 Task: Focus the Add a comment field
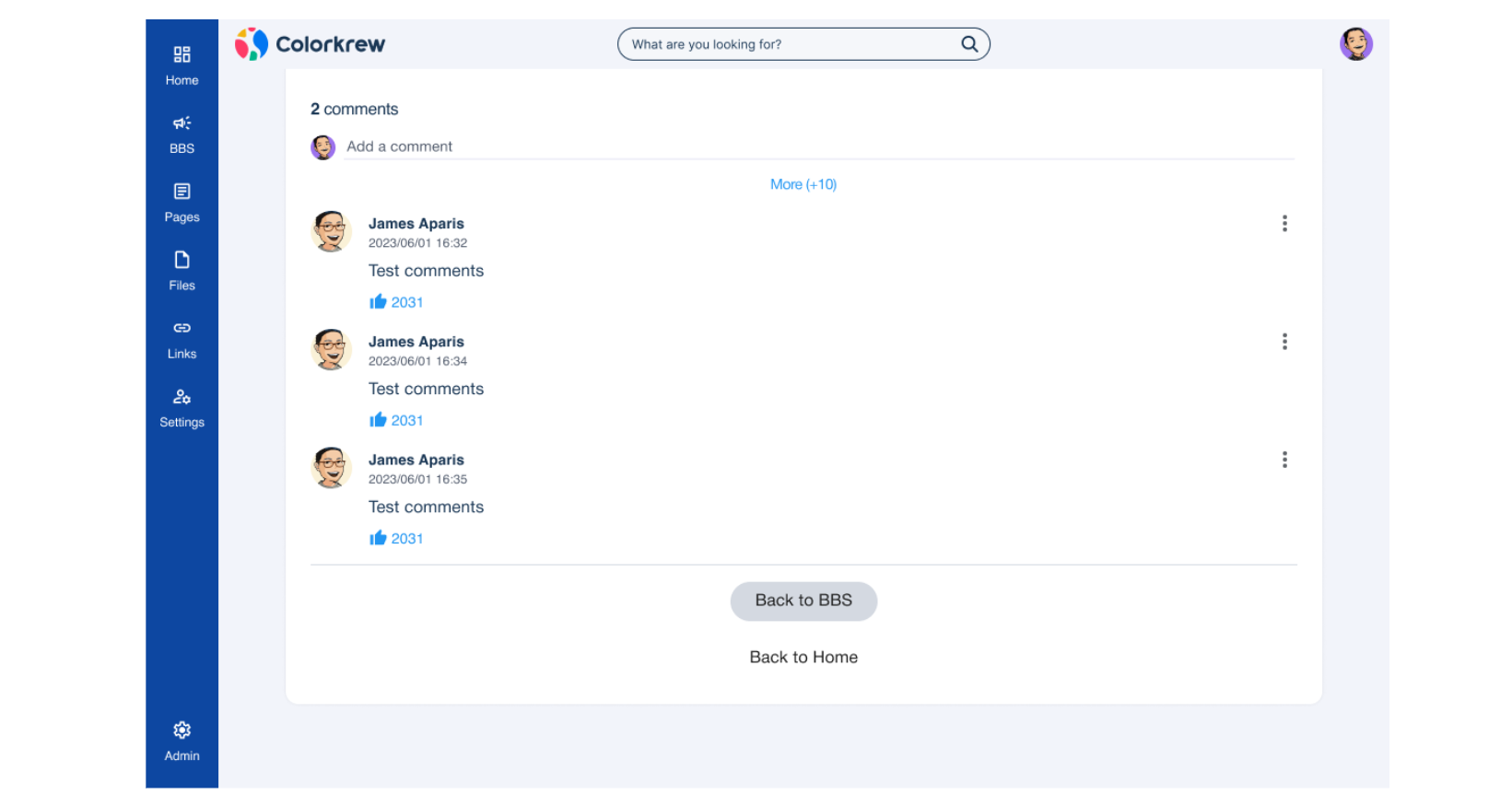coord(818,146)
